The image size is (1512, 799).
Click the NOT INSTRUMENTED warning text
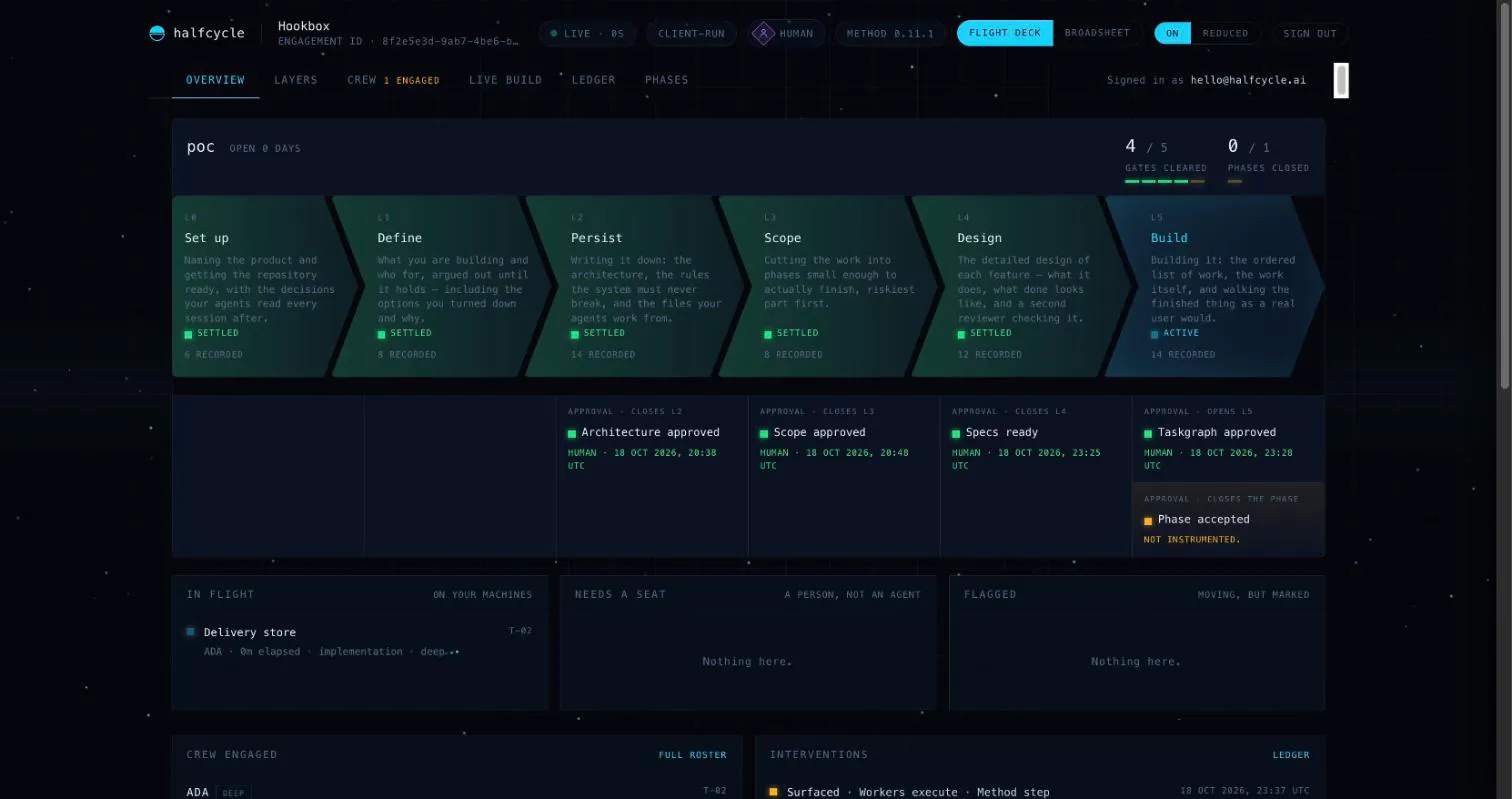point(1192,540)
